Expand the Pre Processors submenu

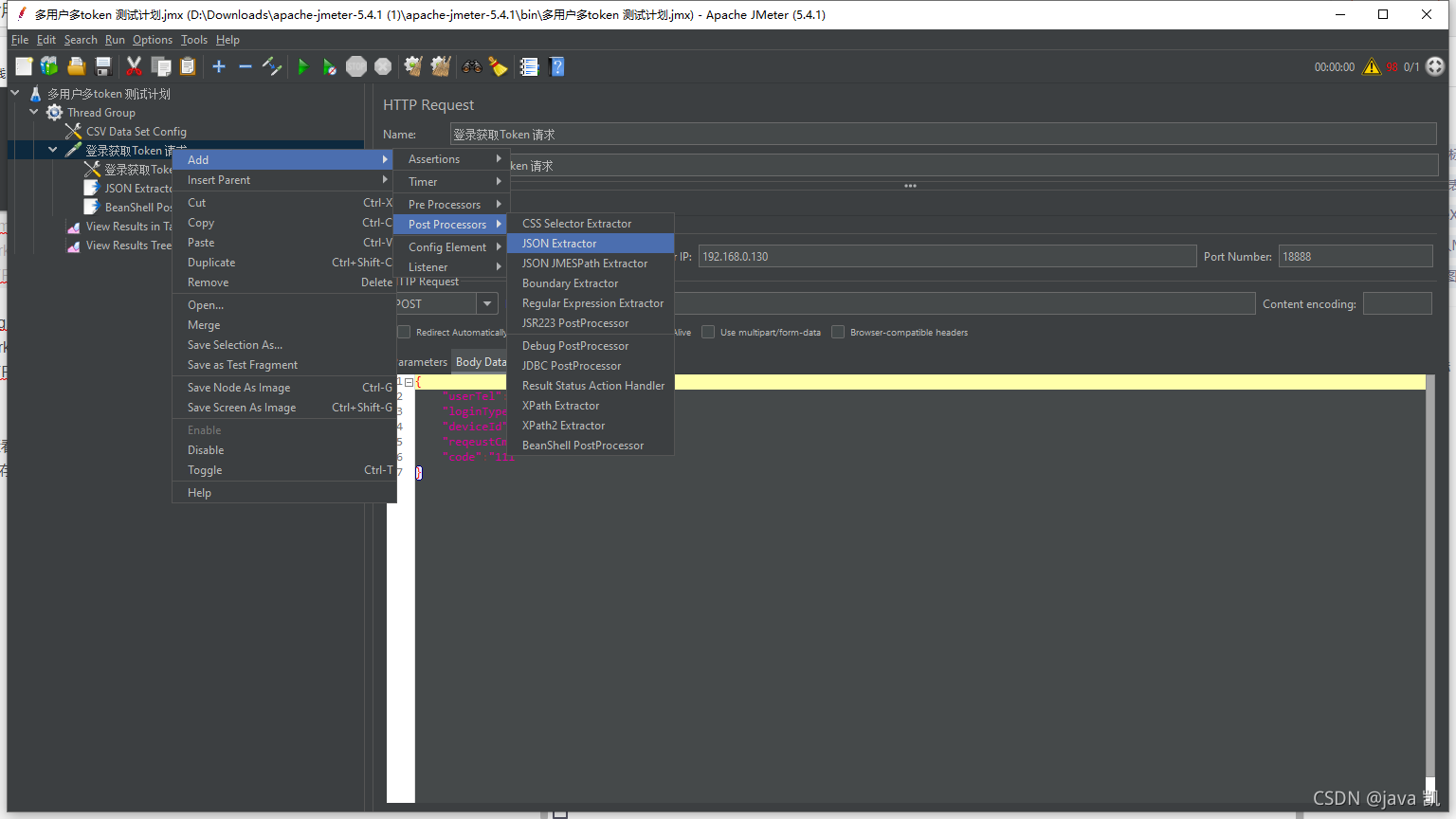point(450,205)
